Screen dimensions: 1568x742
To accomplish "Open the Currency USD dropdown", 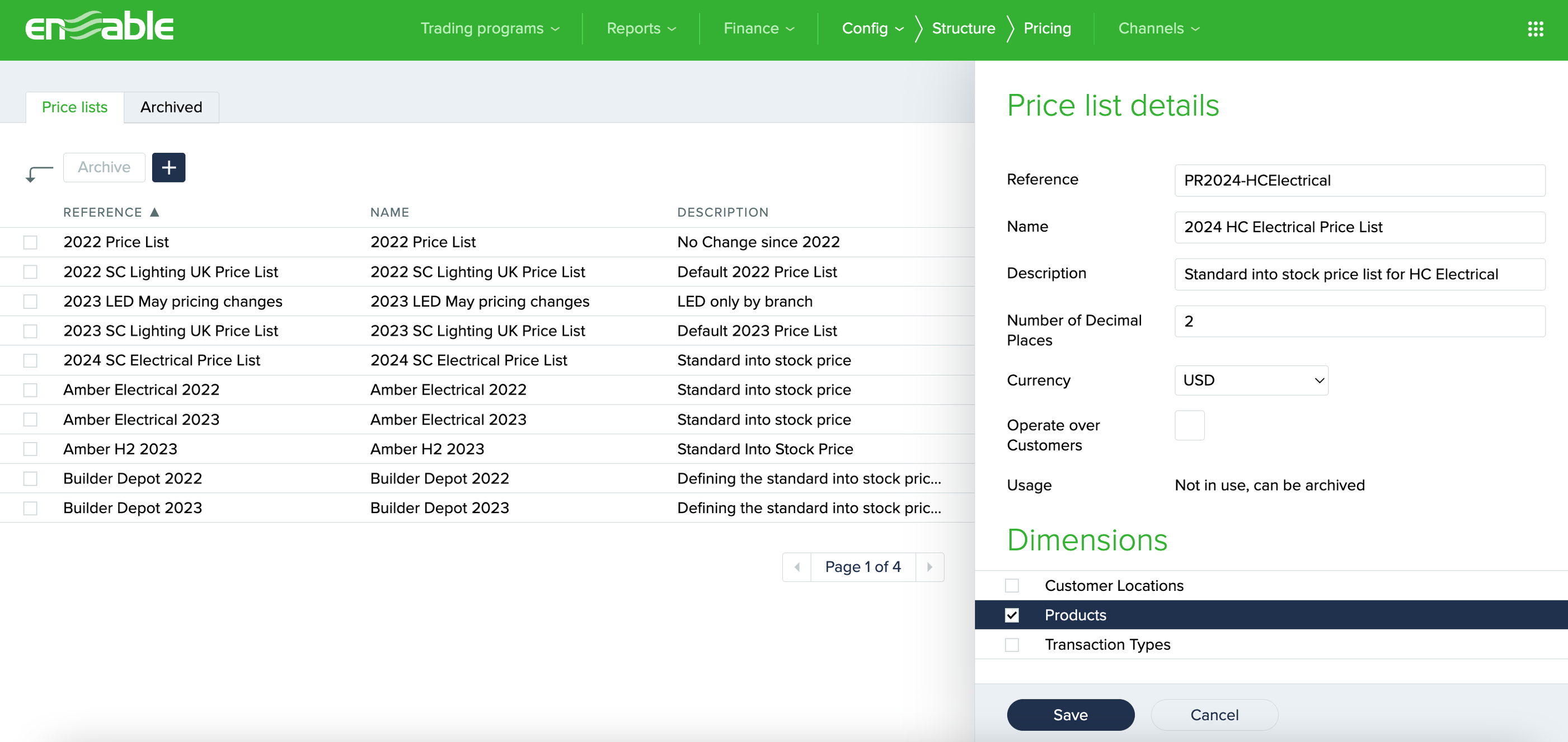I will (x=1251, y=381).
